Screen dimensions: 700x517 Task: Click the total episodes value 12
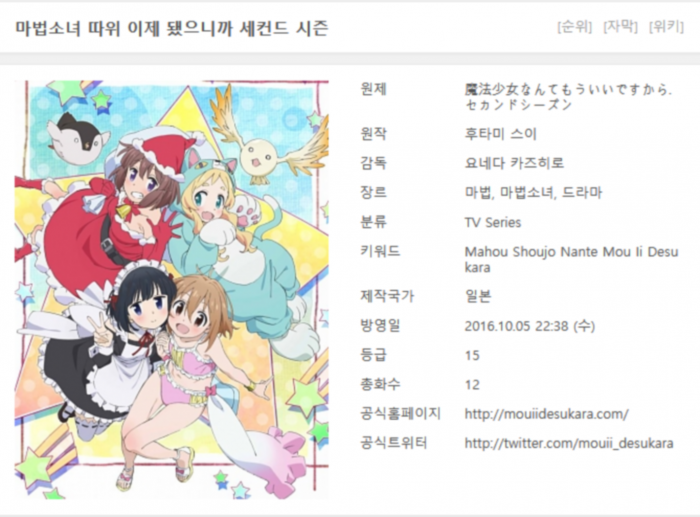(472, 385)
